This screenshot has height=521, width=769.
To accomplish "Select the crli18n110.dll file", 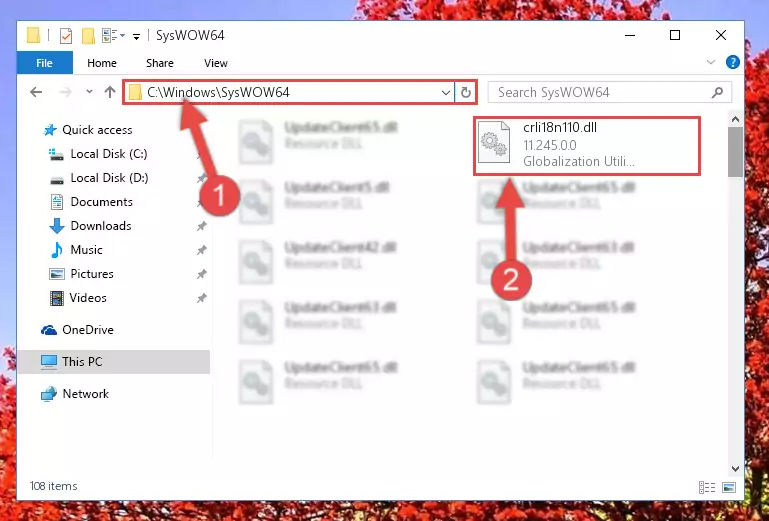I will 587,145.
